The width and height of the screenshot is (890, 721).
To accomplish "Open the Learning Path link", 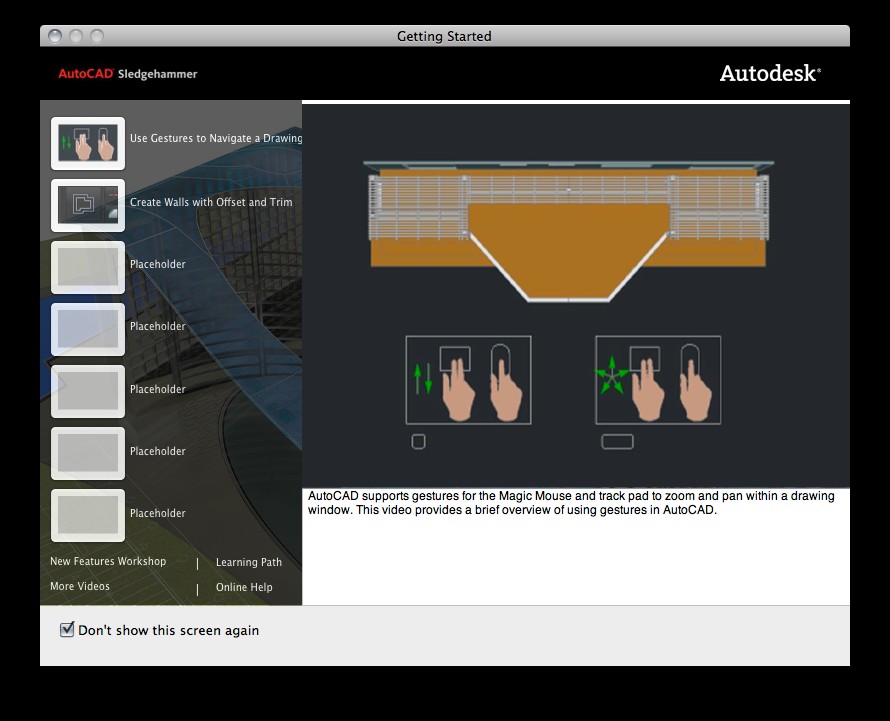I will pos(249,562).
